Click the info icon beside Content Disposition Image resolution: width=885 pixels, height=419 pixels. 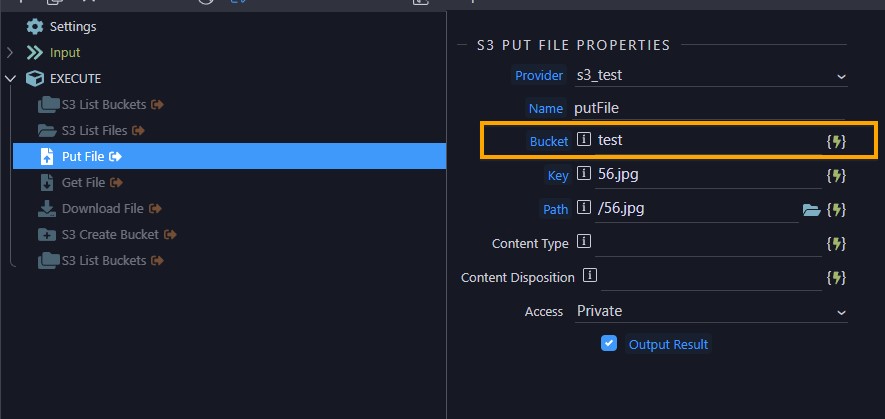[590, 276]
